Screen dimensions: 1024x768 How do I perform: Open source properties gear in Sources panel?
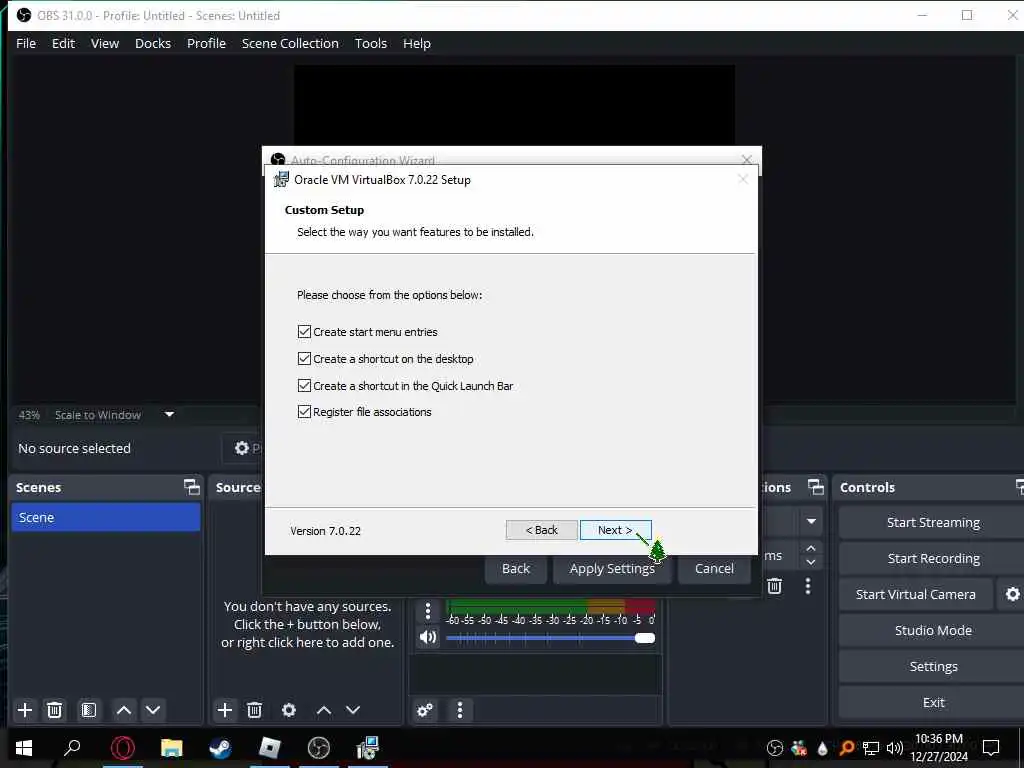pyautogui.click(x=289, y=710)
